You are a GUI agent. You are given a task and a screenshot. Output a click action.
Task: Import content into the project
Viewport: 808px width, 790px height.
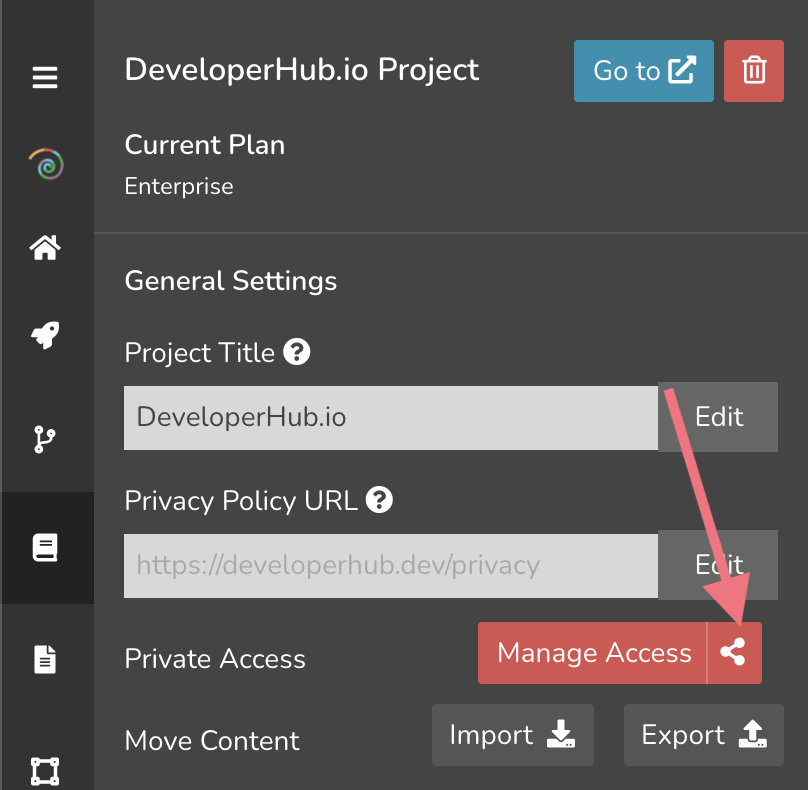[x=512, y=735]
